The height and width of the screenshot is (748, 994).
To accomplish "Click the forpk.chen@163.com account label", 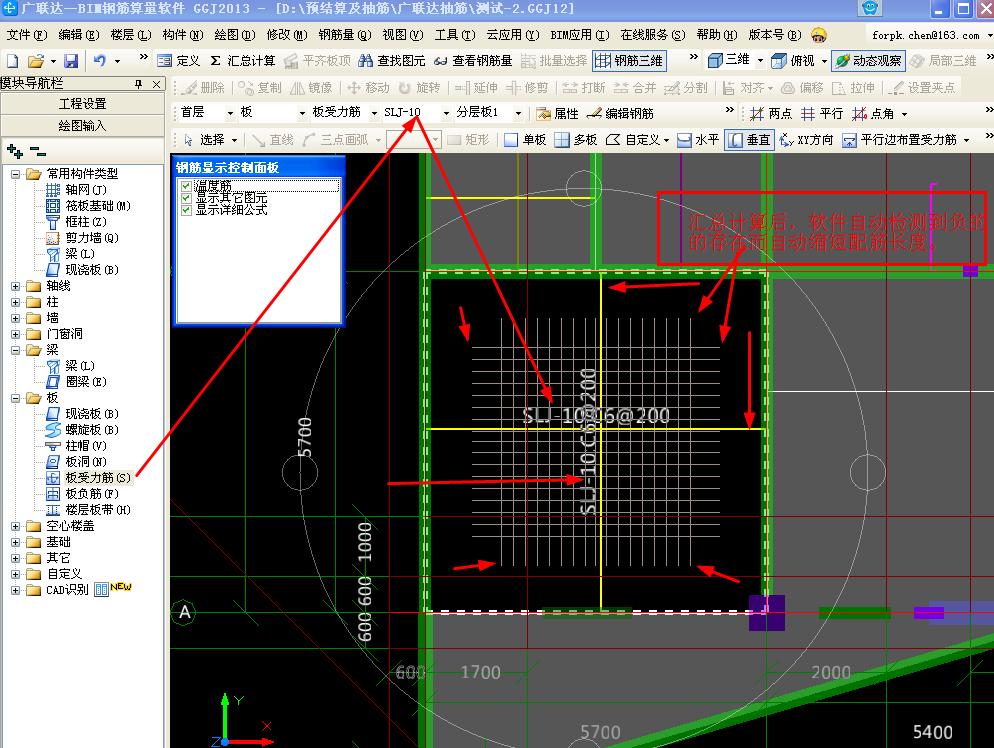I will (926, 35).
